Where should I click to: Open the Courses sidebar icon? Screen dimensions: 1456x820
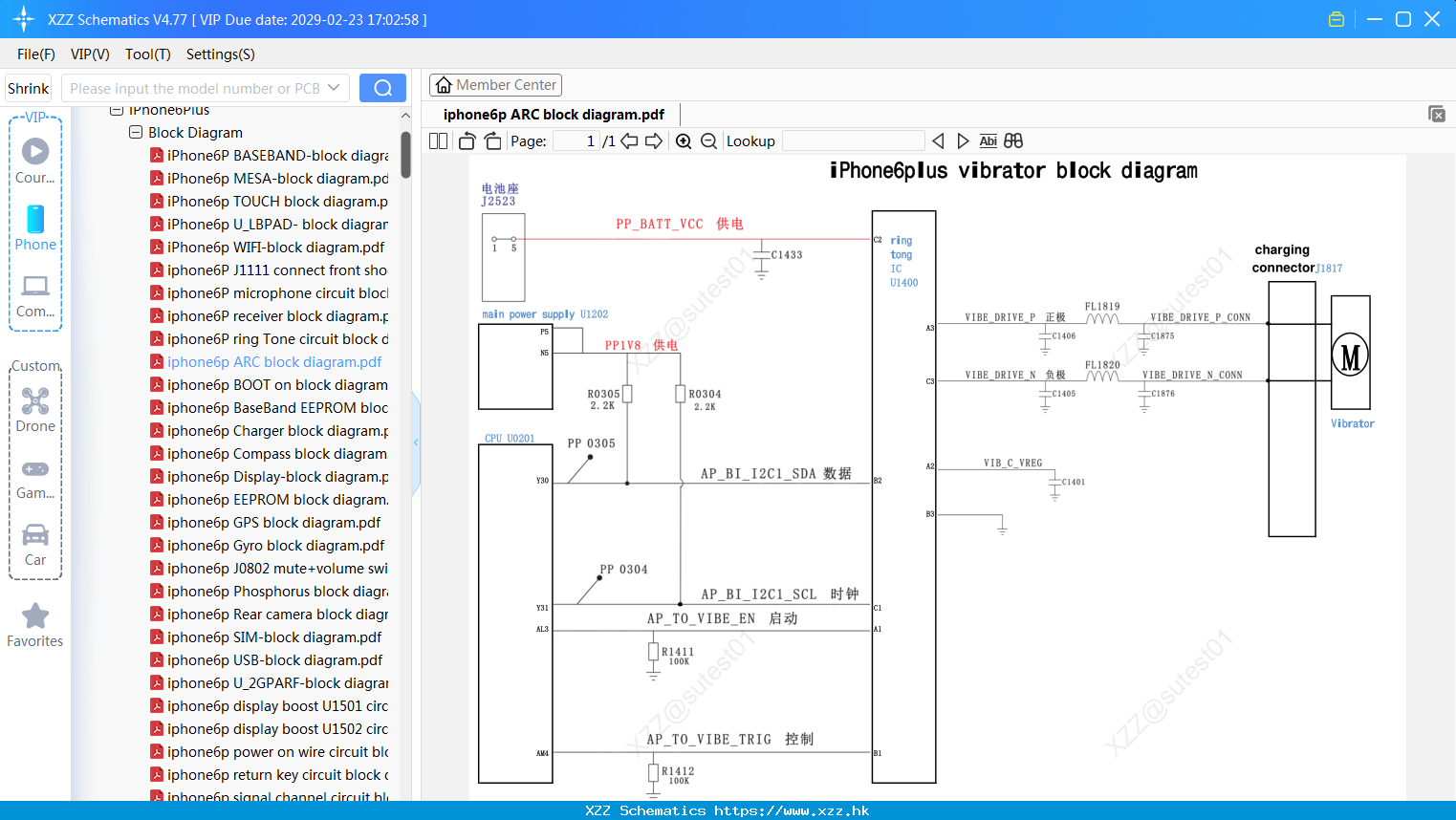[x=35, y=160]
